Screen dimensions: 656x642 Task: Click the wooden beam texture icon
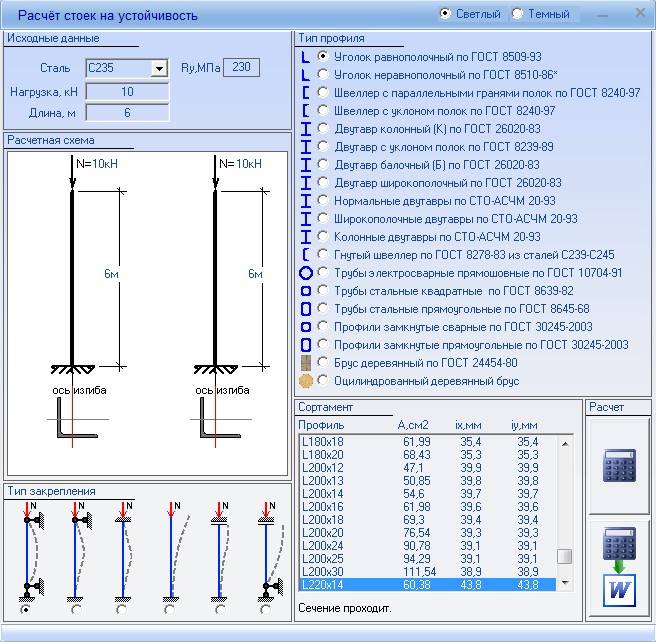[x=306, y=363]
